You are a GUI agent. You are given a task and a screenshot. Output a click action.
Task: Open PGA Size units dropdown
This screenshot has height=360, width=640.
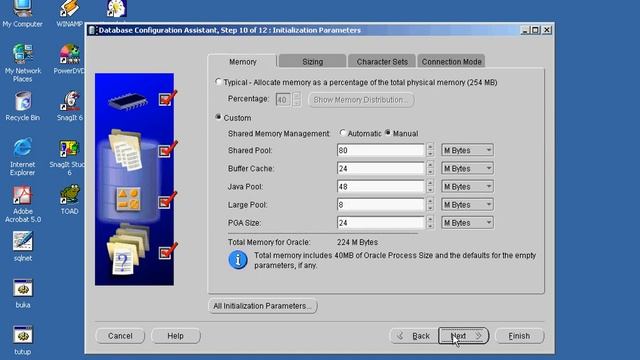click(467, 223)
